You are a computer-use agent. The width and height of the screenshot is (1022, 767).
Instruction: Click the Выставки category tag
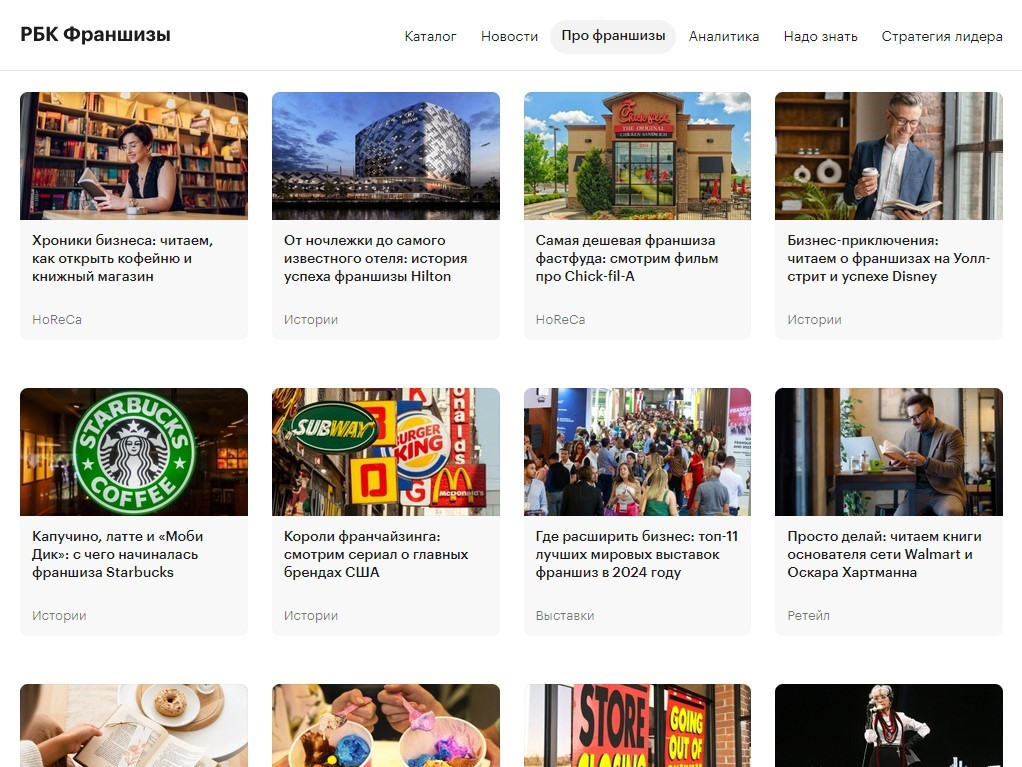click(564, 615)
